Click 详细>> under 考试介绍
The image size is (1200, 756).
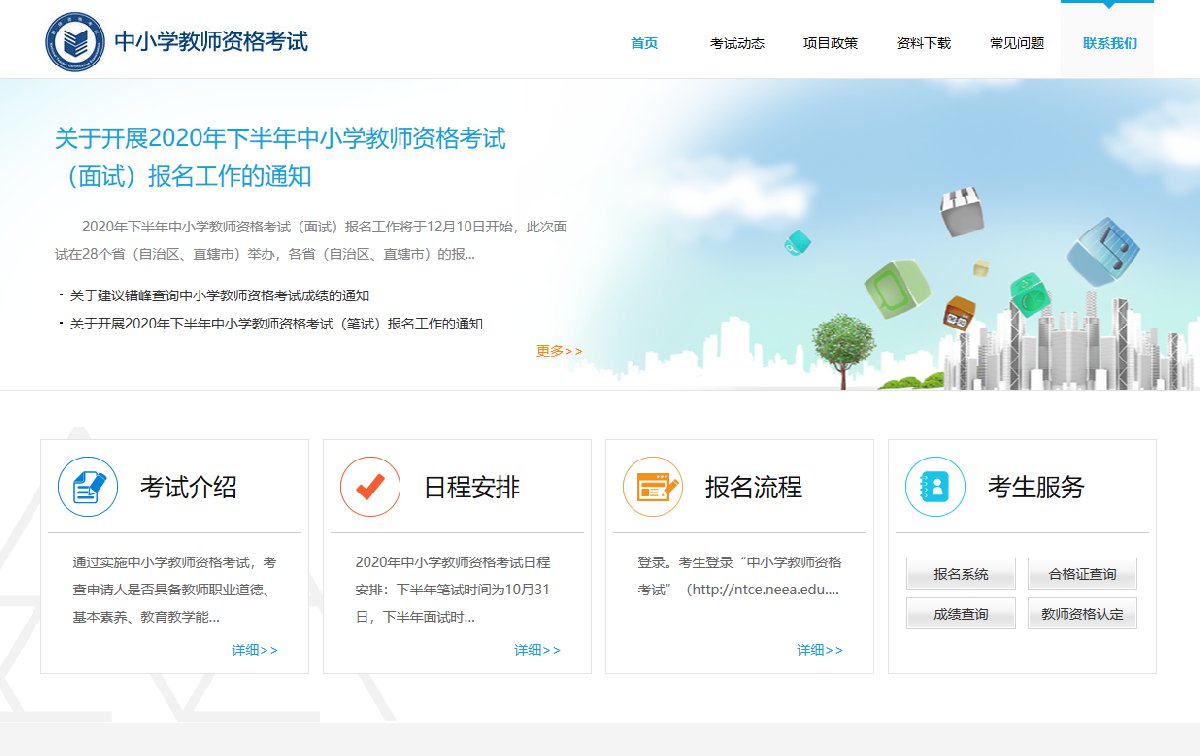click(x=255, y=650)
